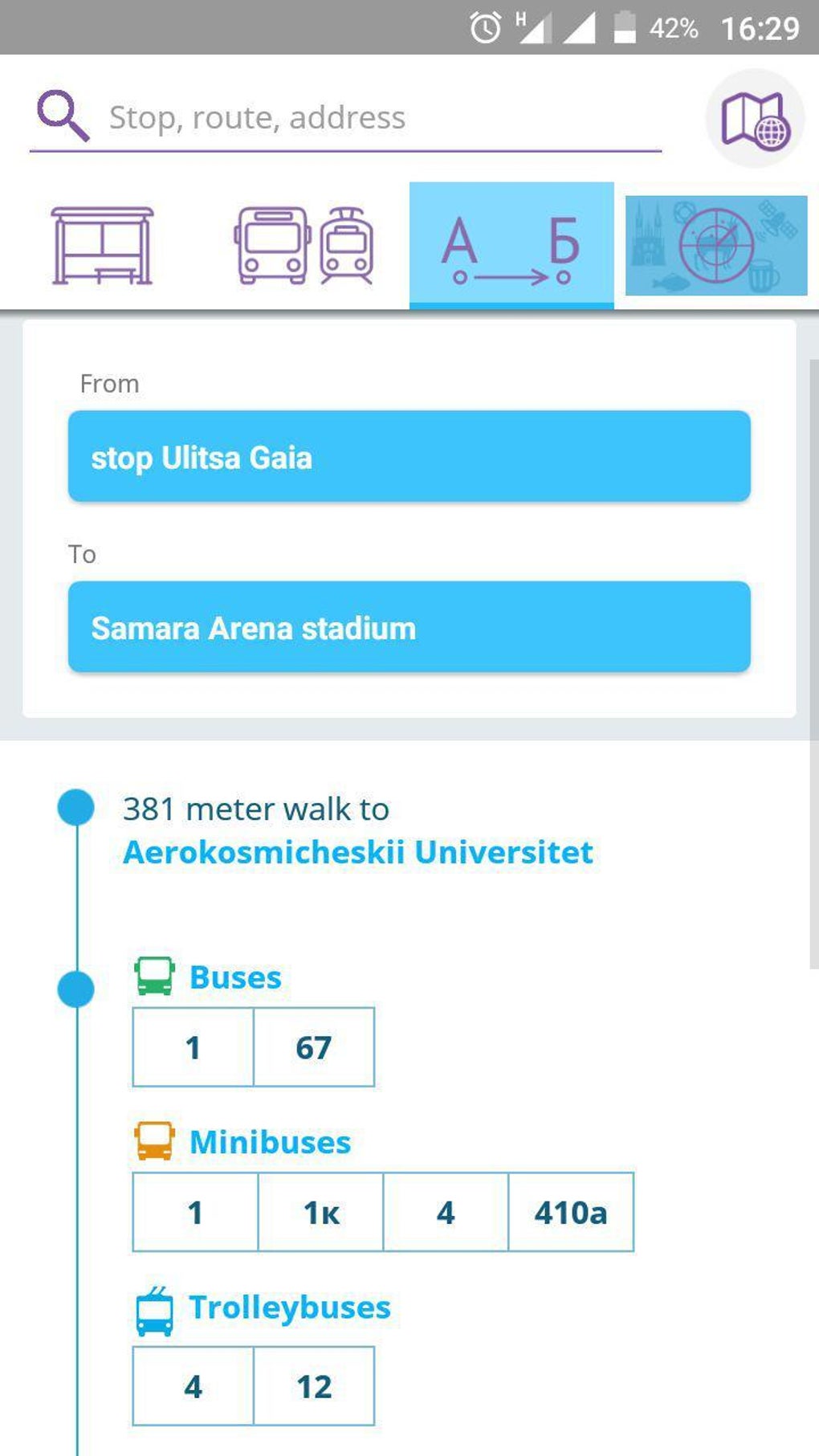The image size is (819, 1456).
Task: Click the alarm clock status bar icon
Action: (485, 28)
